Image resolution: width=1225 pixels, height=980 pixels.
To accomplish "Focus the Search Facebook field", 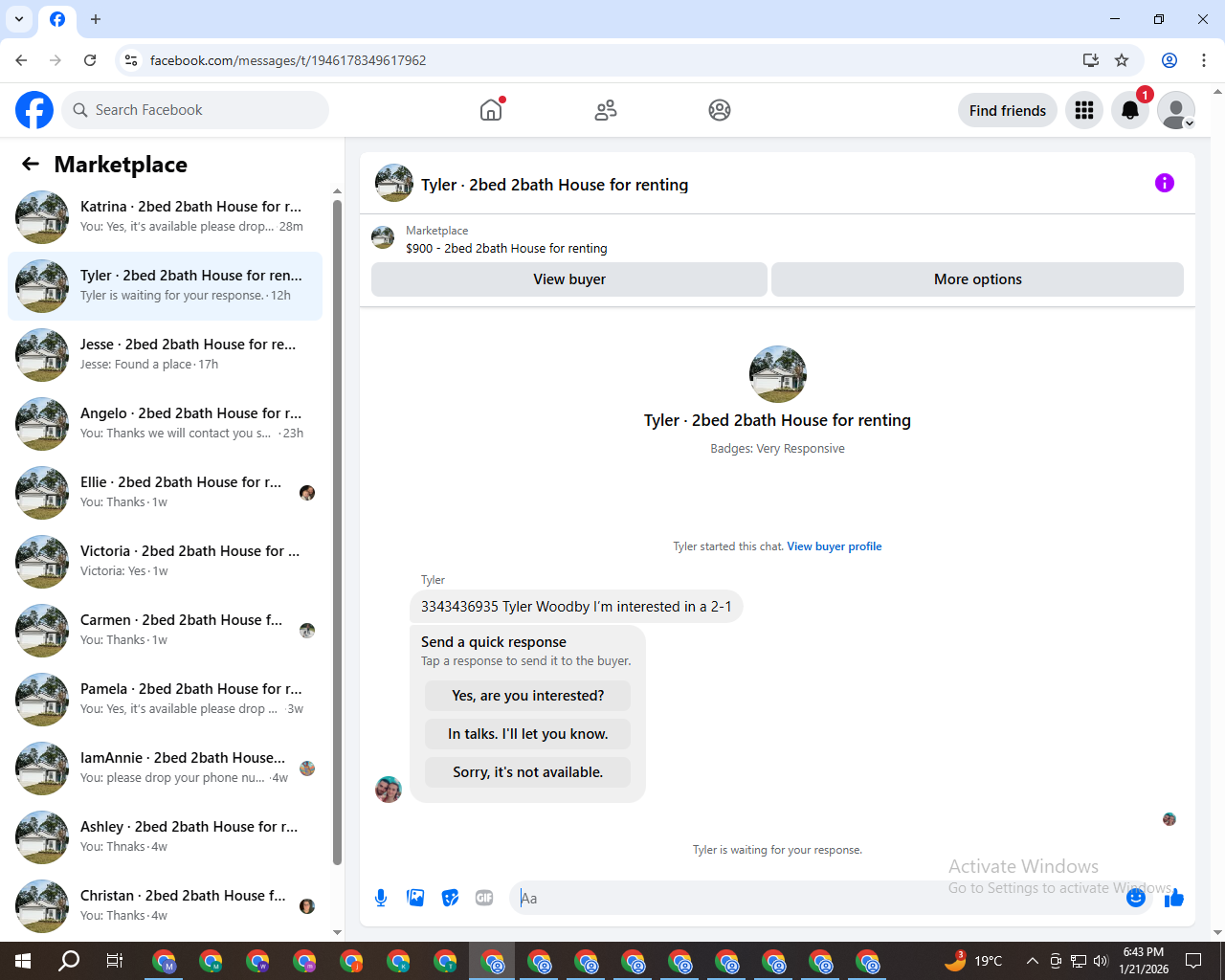I will 195,110.
